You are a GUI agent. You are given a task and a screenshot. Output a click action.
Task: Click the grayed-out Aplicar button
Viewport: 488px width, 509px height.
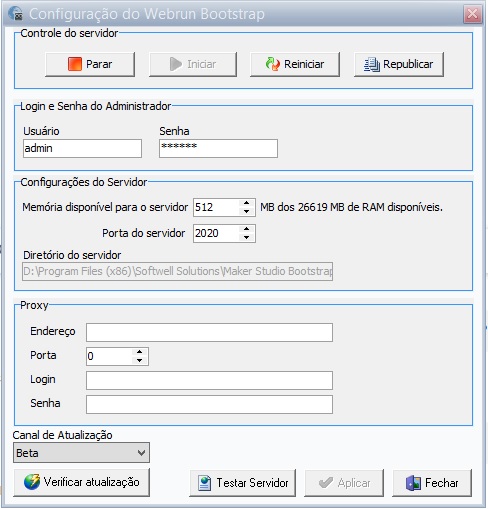pos(344,483)
